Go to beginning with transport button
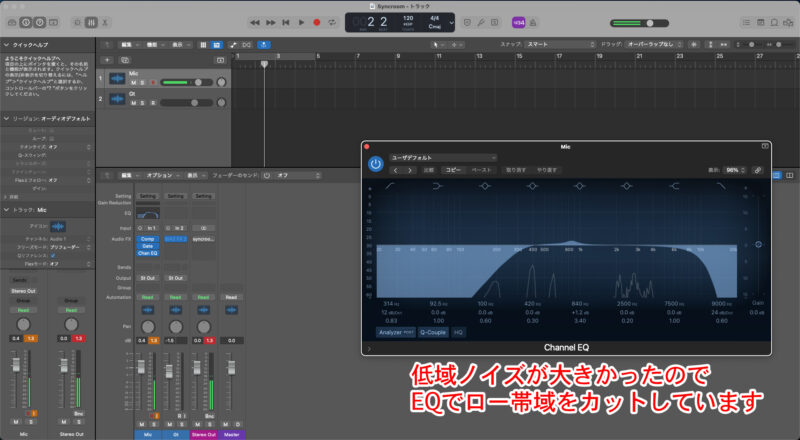Screen dimensions: 800x440 (x=286, y=22)
